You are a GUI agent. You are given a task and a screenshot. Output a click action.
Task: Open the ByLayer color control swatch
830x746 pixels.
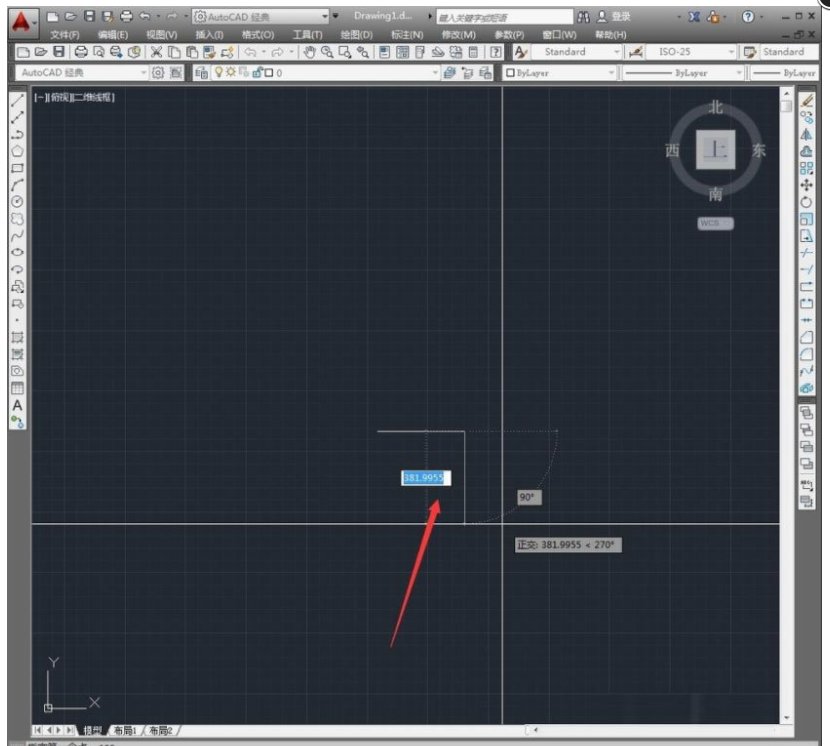coord(555,73)
